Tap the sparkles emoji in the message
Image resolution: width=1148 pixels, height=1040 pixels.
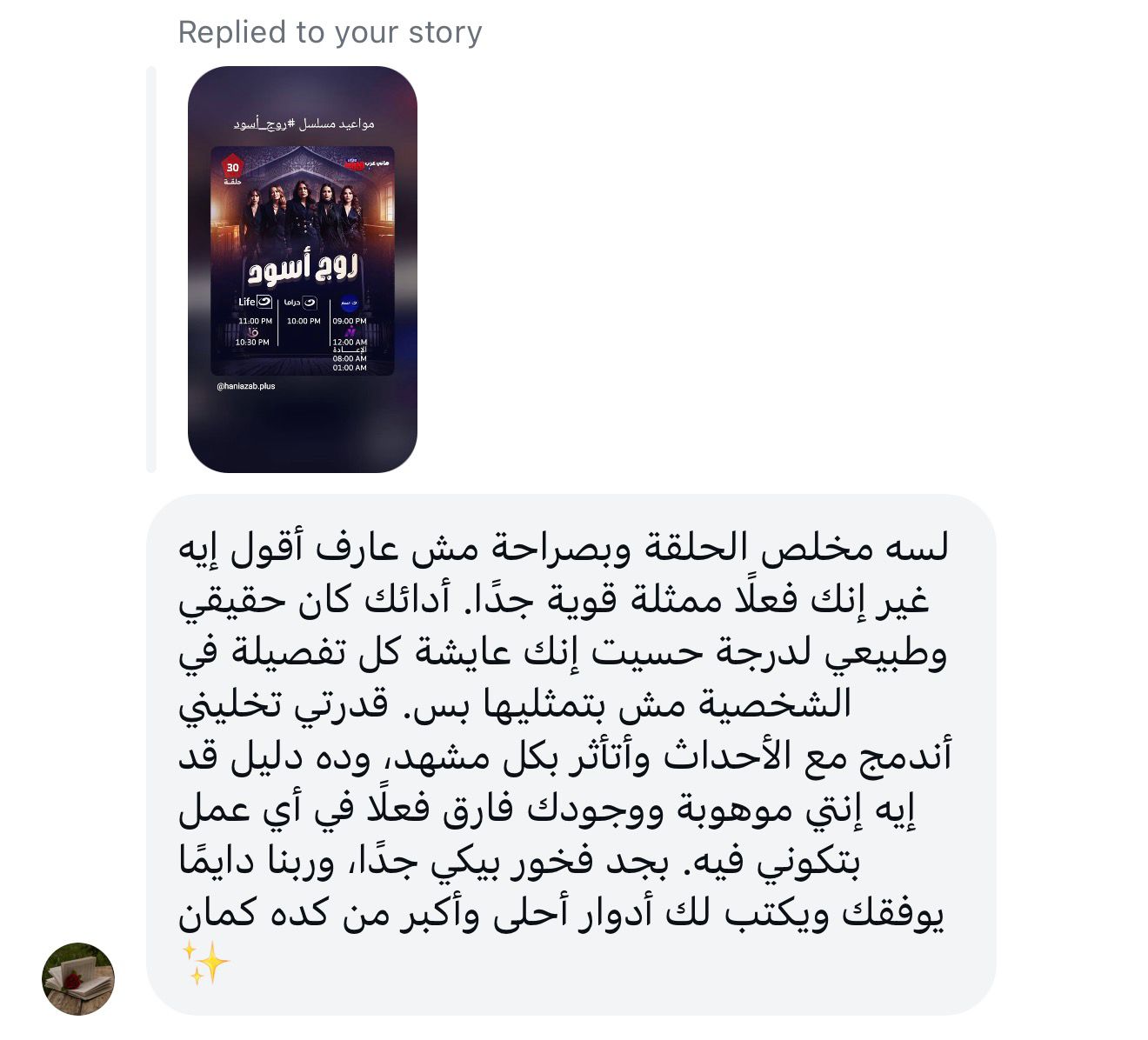tap(205, 962)
